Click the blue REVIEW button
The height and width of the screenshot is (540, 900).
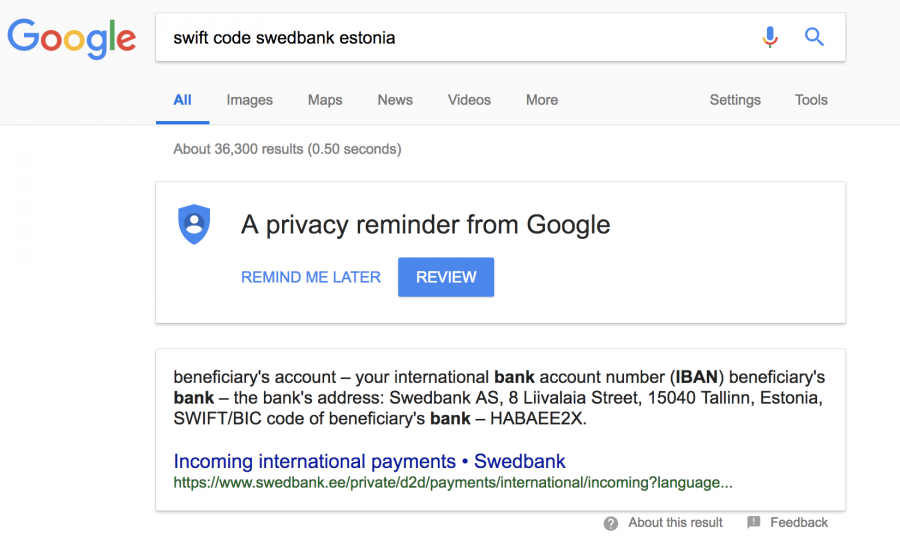[446, 277]
